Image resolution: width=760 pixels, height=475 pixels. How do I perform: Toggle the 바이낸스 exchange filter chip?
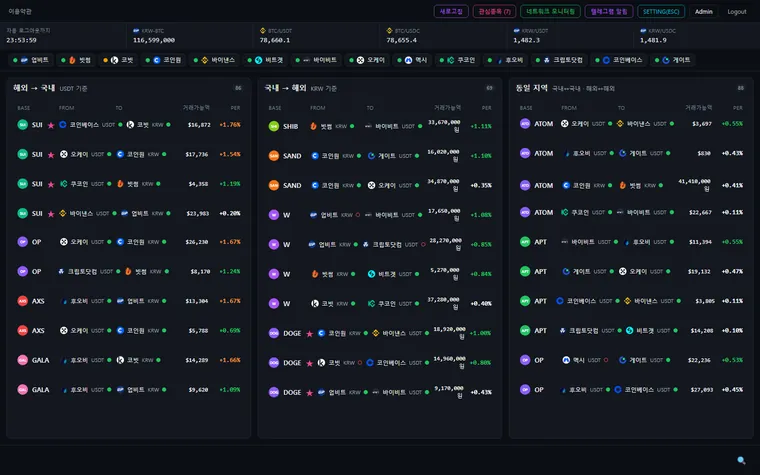click(x=214, y=60)
